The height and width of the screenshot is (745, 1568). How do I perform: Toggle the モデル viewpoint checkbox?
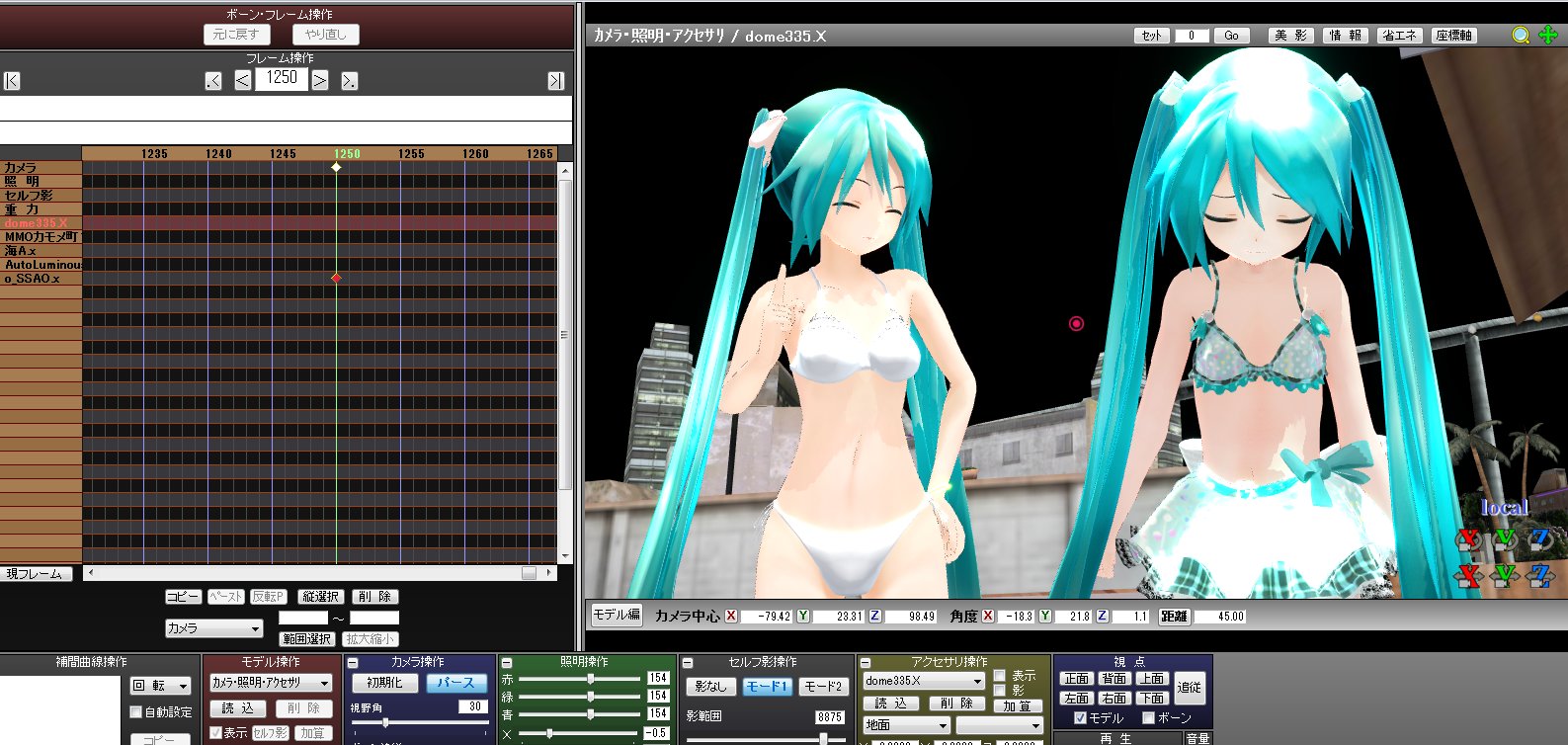click(x=1081, y=717)
